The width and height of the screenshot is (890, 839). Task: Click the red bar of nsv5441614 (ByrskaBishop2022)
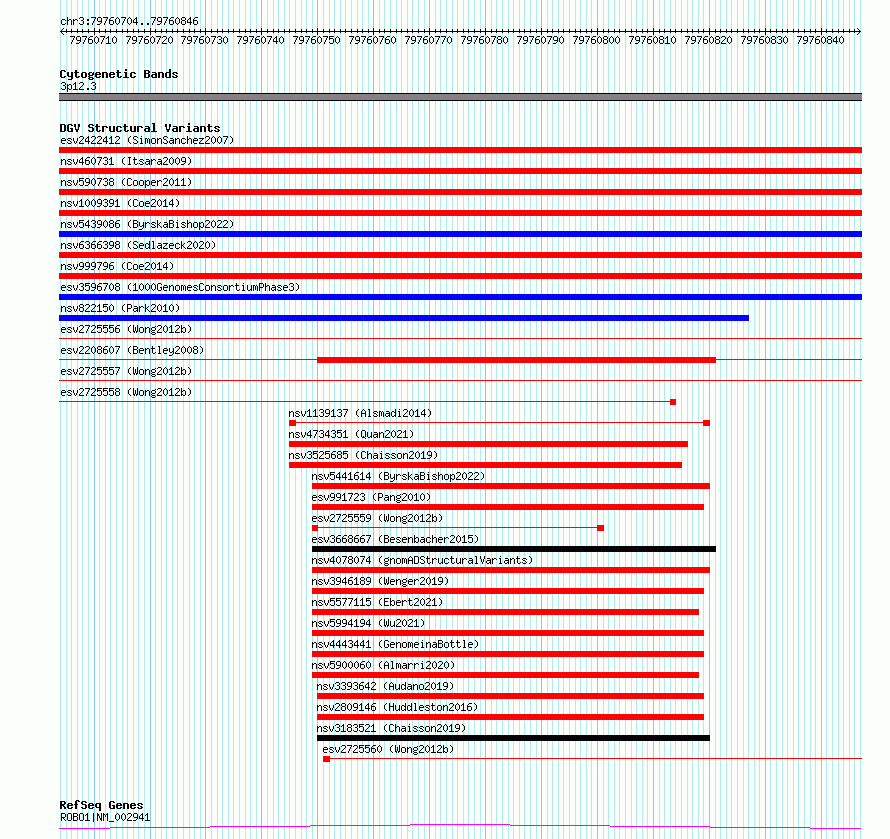tap(511, 486)
